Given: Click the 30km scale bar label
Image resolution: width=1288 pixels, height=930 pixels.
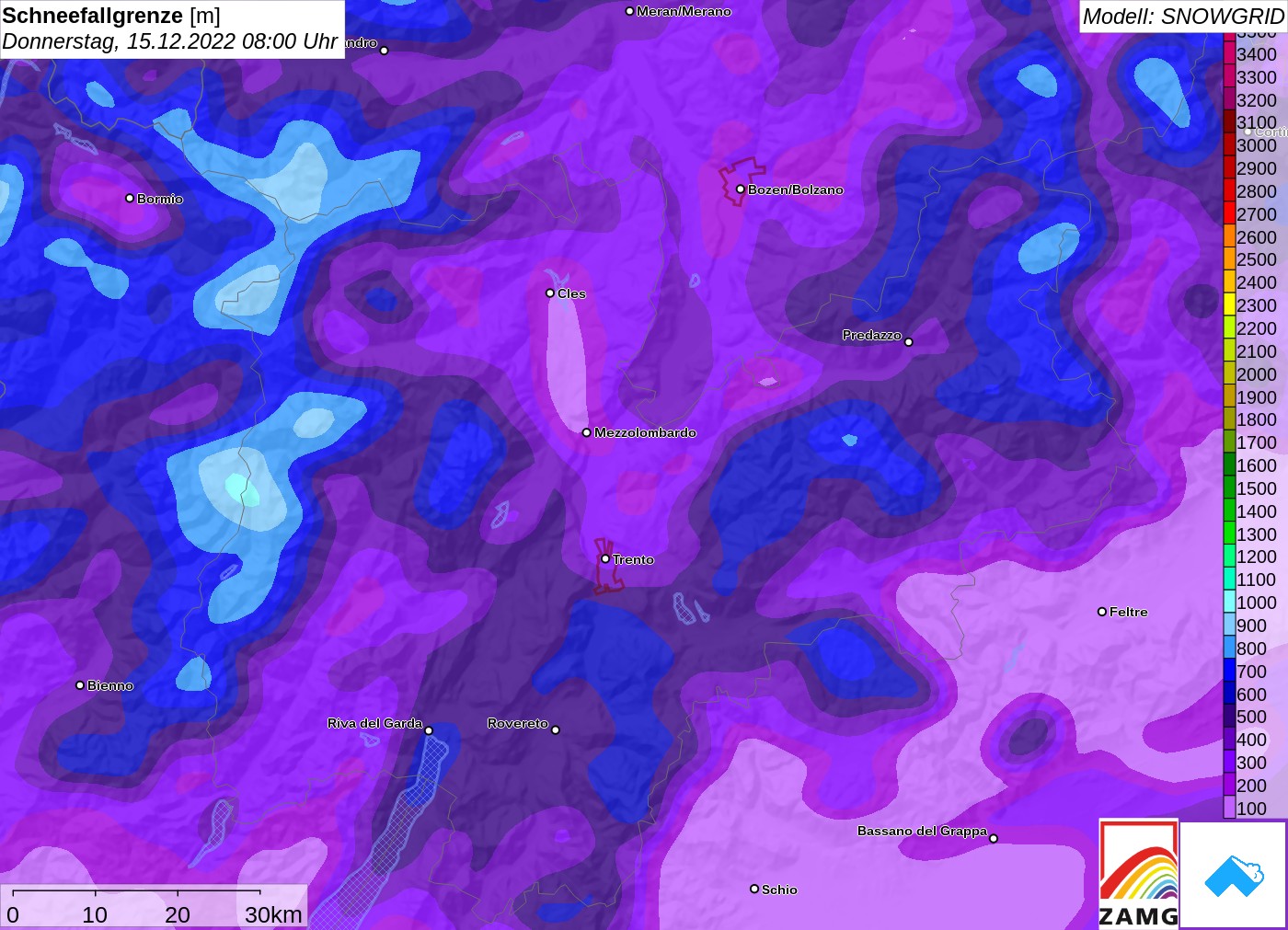Looking at the screenshot, I should [x=273, y=914].
